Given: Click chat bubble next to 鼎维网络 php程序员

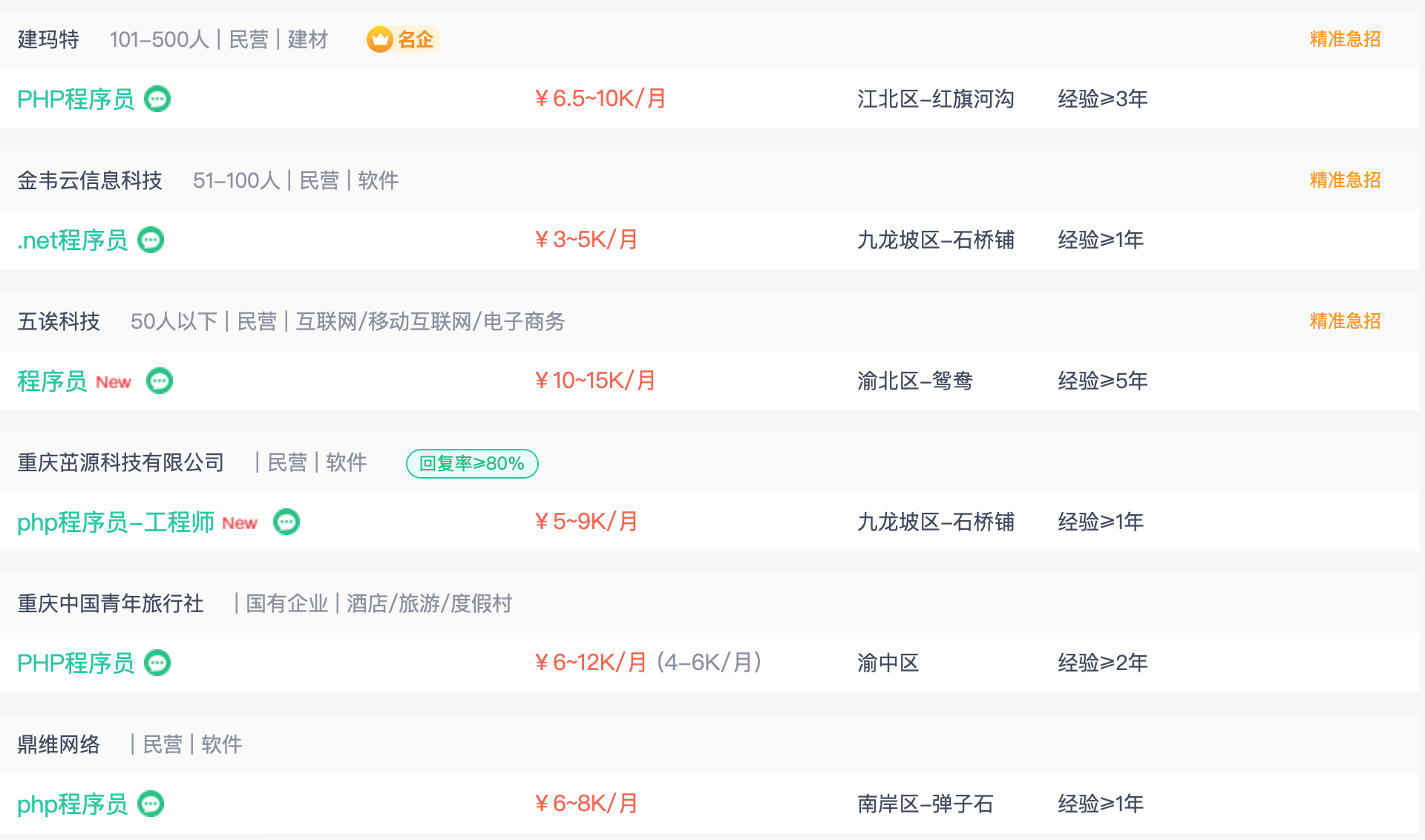Looking at the screenshot, I should 151,804.
